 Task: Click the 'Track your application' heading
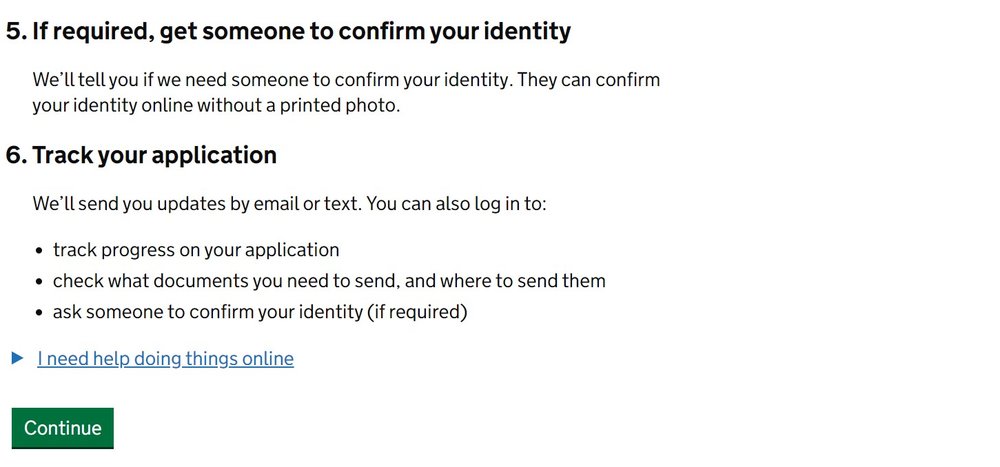click(154, 156)
